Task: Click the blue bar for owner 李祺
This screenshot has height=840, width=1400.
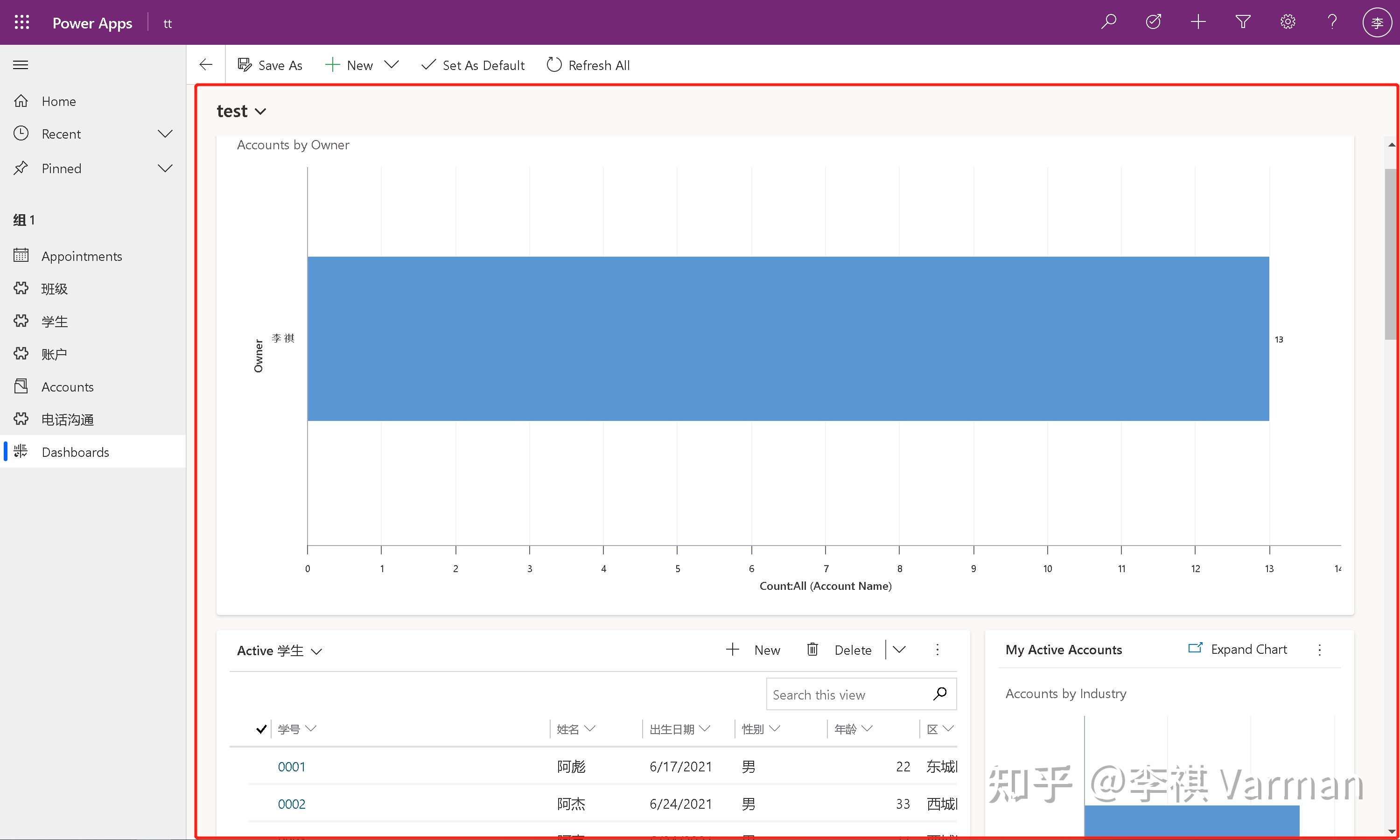Action: 788,338
